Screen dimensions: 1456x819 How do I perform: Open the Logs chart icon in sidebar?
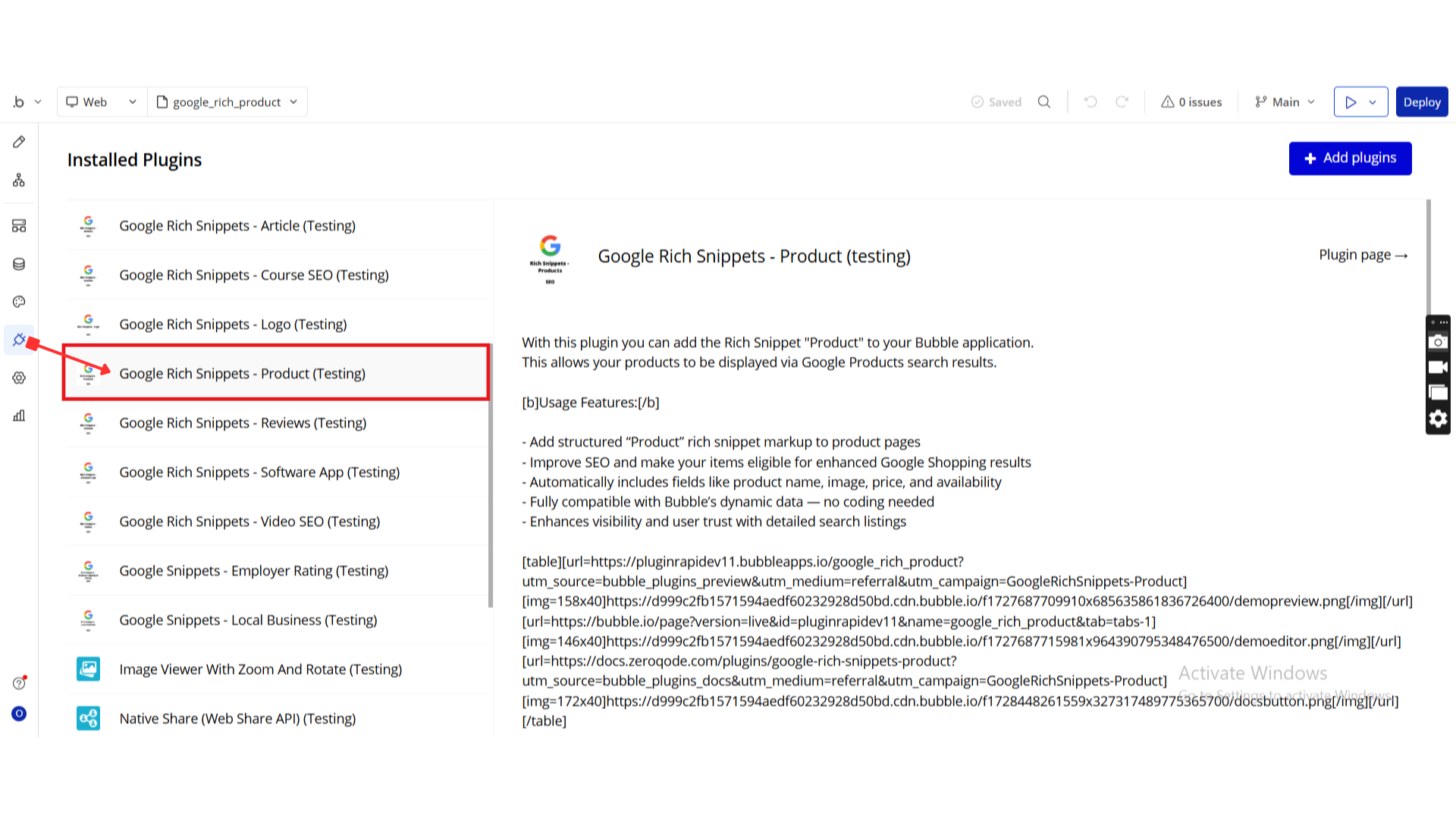click(19, 416)
